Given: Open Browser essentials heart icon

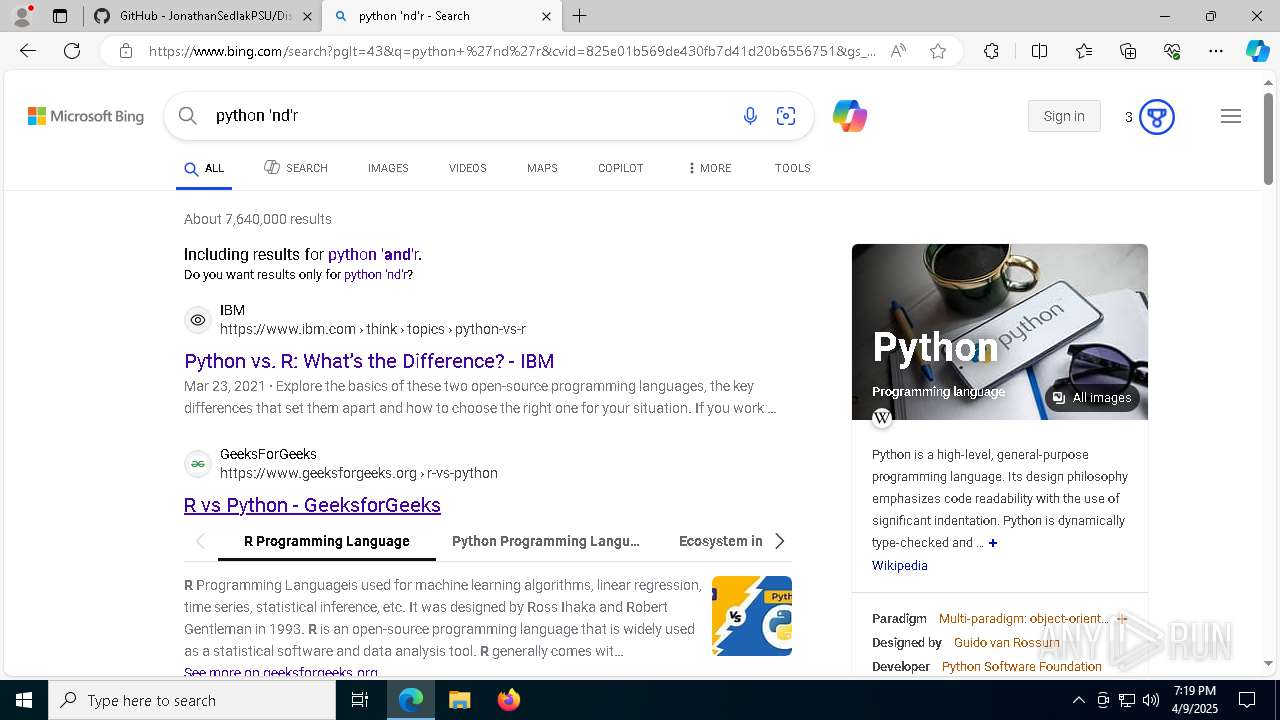Looking at the screenshot, I should tap(1172, 51).
